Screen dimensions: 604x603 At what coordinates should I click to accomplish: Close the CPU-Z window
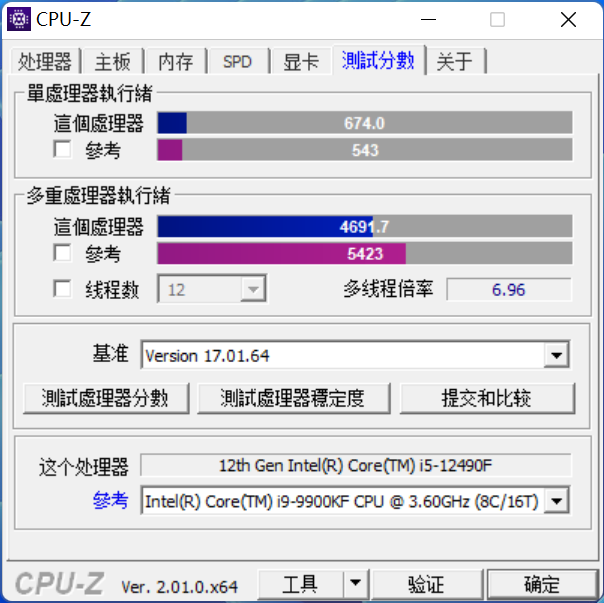tap(568, 19)
